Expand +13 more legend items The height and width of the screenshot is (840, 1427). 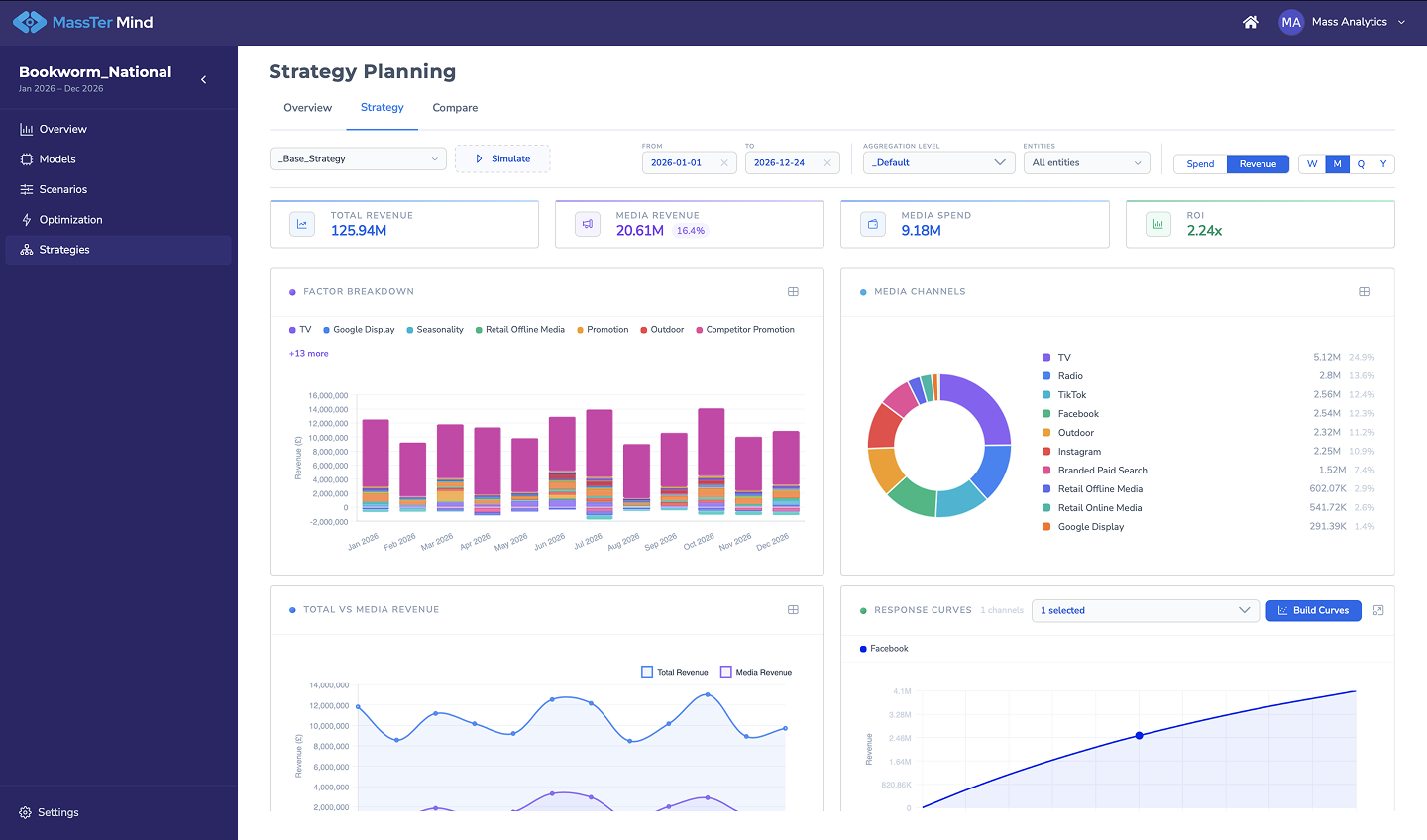(309, 354)
